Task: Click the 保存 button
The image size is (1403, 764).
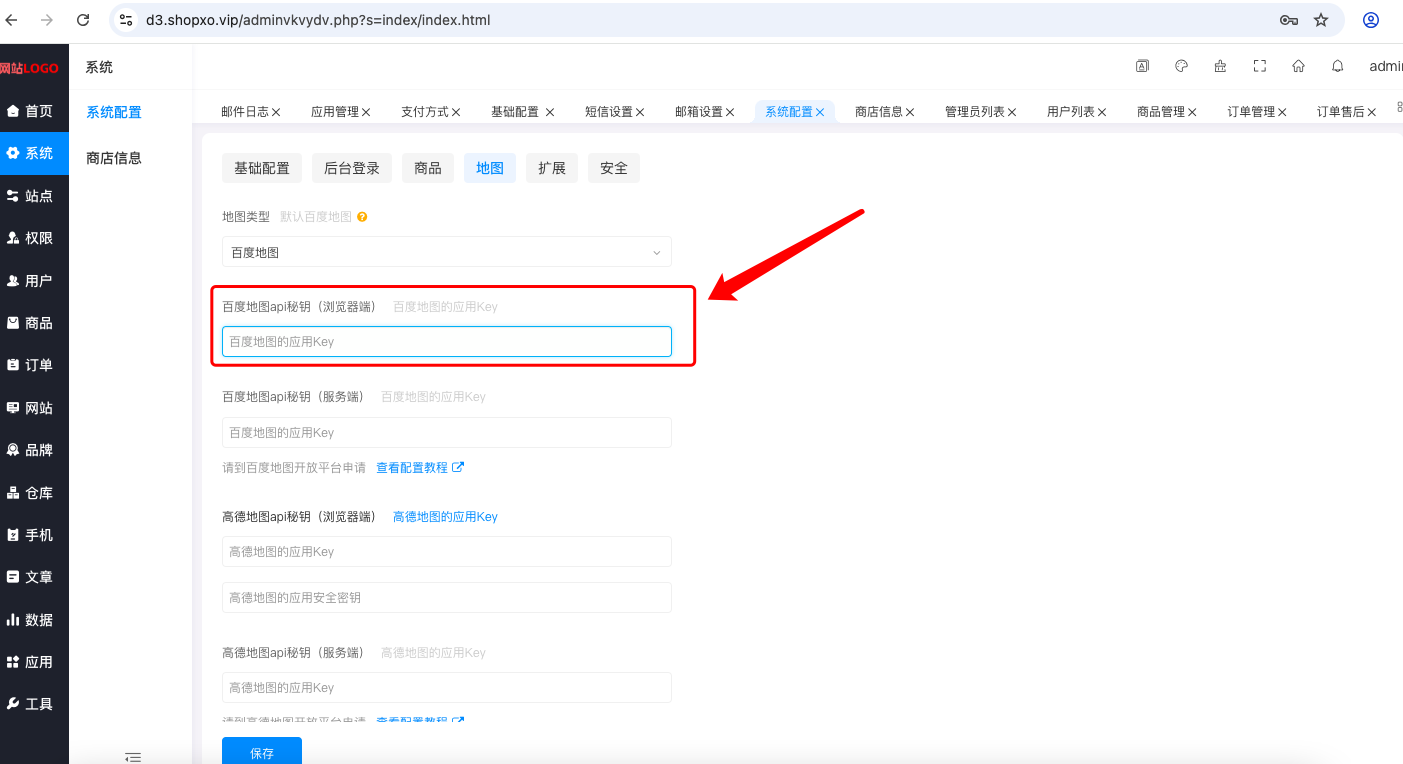Action: point(262,752)
